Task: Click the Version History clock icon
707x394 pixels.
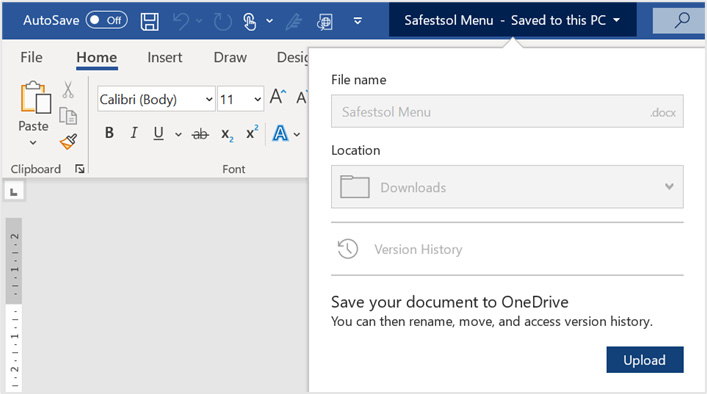Action: point(348,249)
